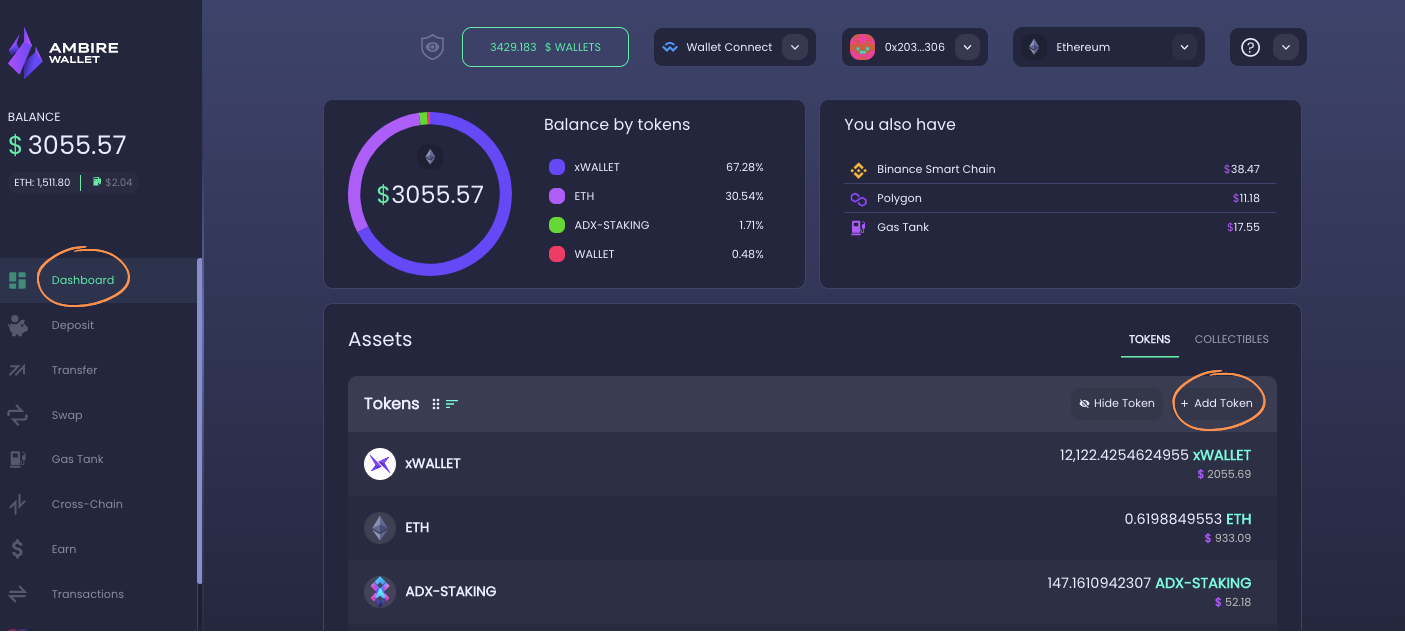Image resolution: width=1405 pixels, height=639 pixels.
Task: Click the 12,122.4254624955 xWALLET balance
Action: coord(1155,455)
